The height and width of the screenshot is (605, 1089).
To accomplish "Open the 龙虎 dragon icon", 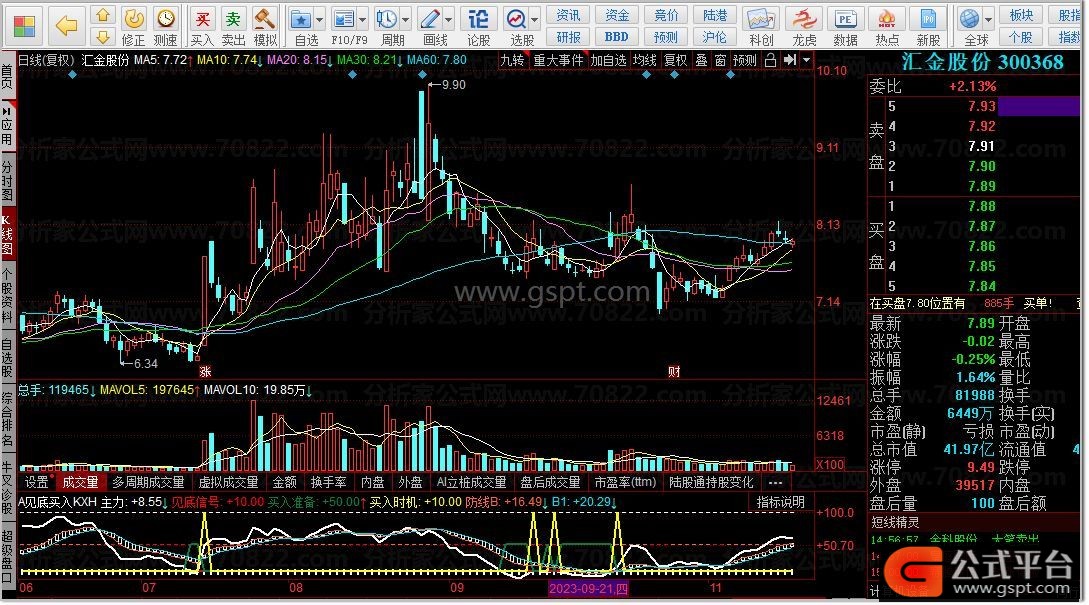I will pyautogui.click(x=804, y=19).
